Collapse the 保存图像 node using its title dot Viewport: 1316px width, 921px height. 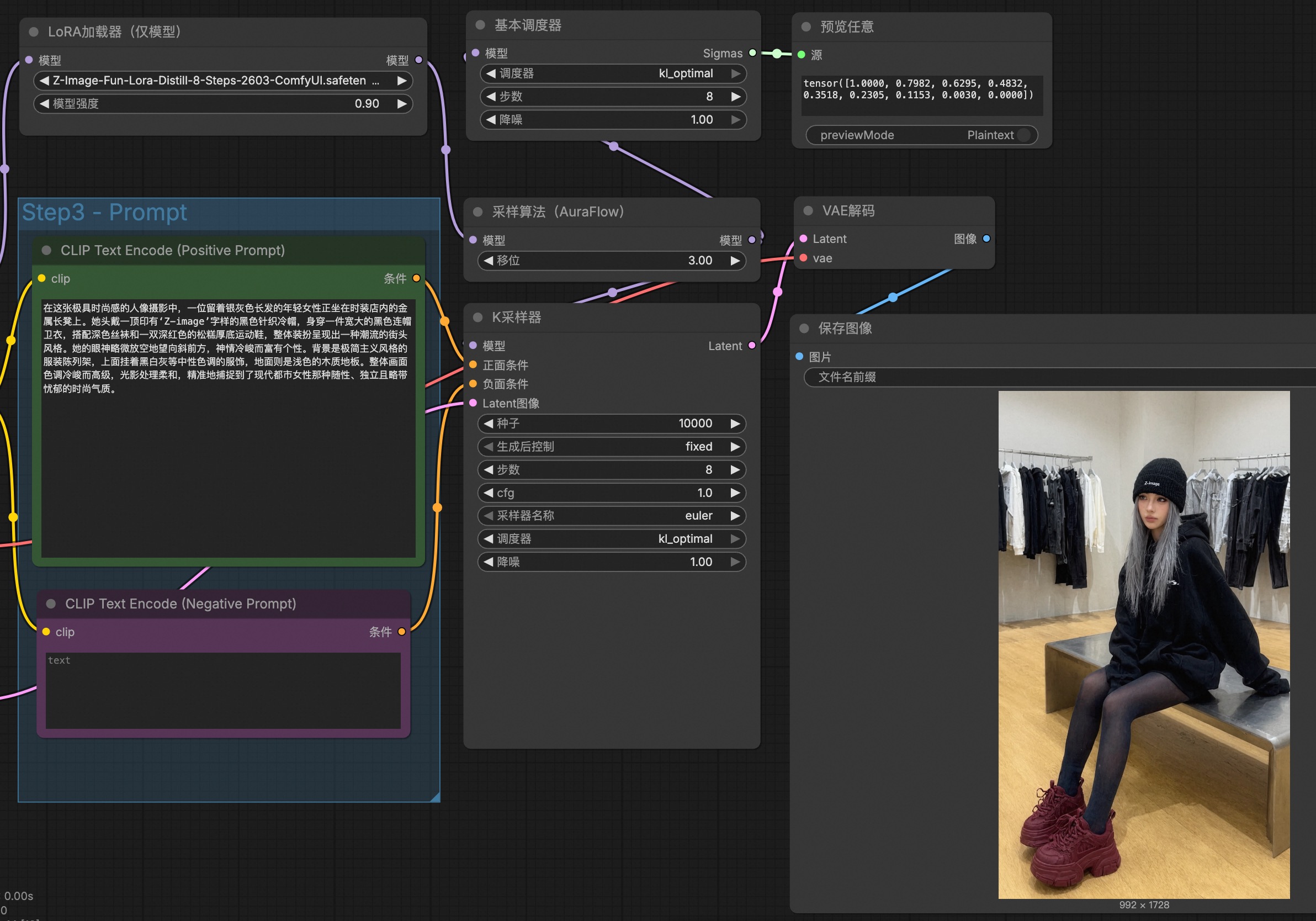(x=804, y=328)
